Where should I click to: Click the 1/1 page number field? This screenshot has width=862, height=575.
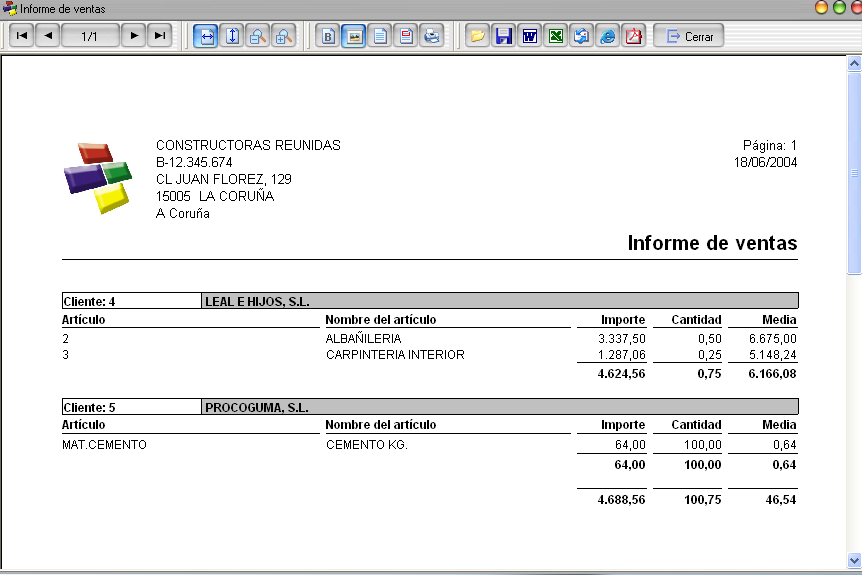click(x=90, y=36)
